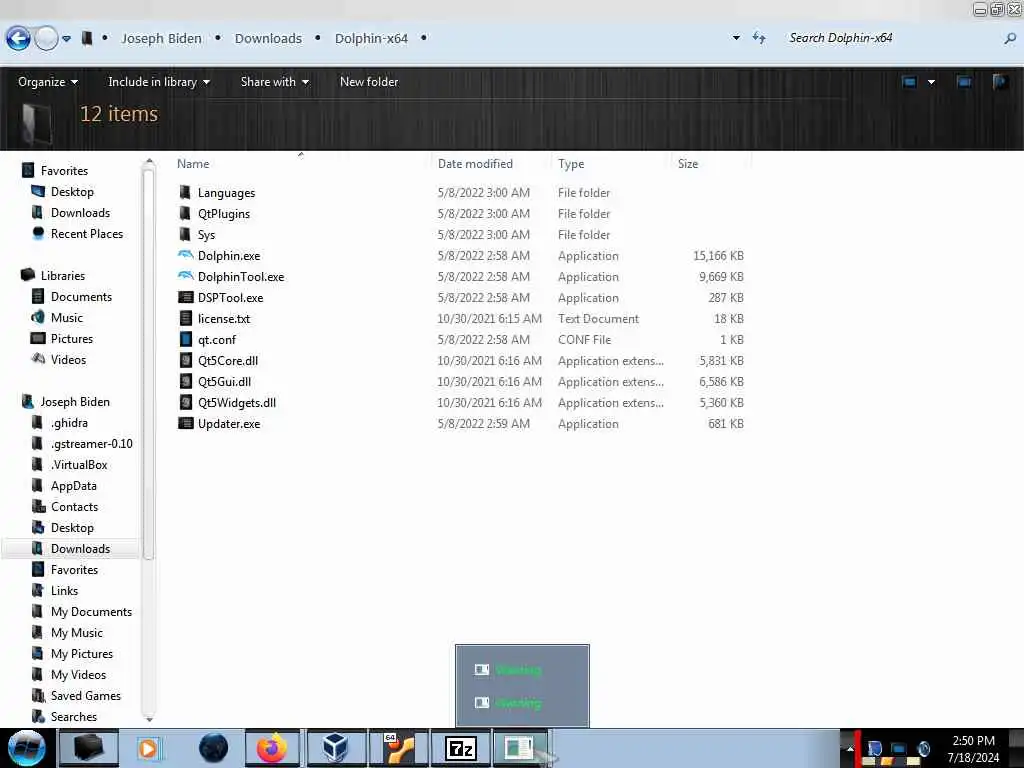Select the Sys folder
Screen dimensions: 1024x768
(x=206, y=234)
